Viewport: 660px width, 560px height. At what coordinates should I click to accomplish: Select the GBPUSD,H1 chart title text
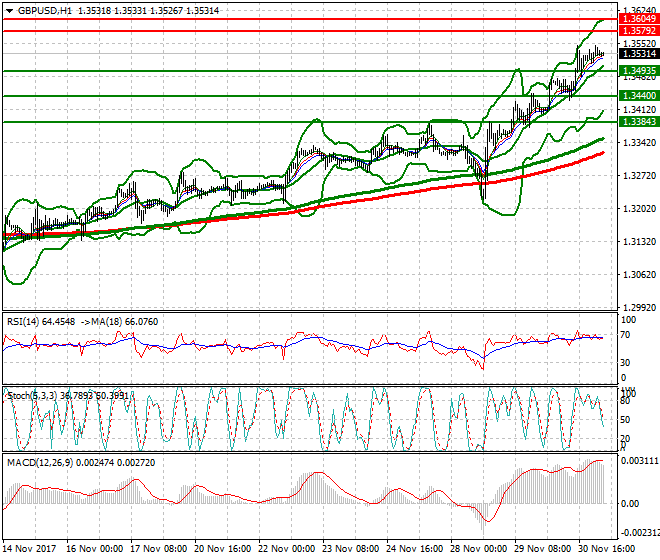tap(45, 11)
